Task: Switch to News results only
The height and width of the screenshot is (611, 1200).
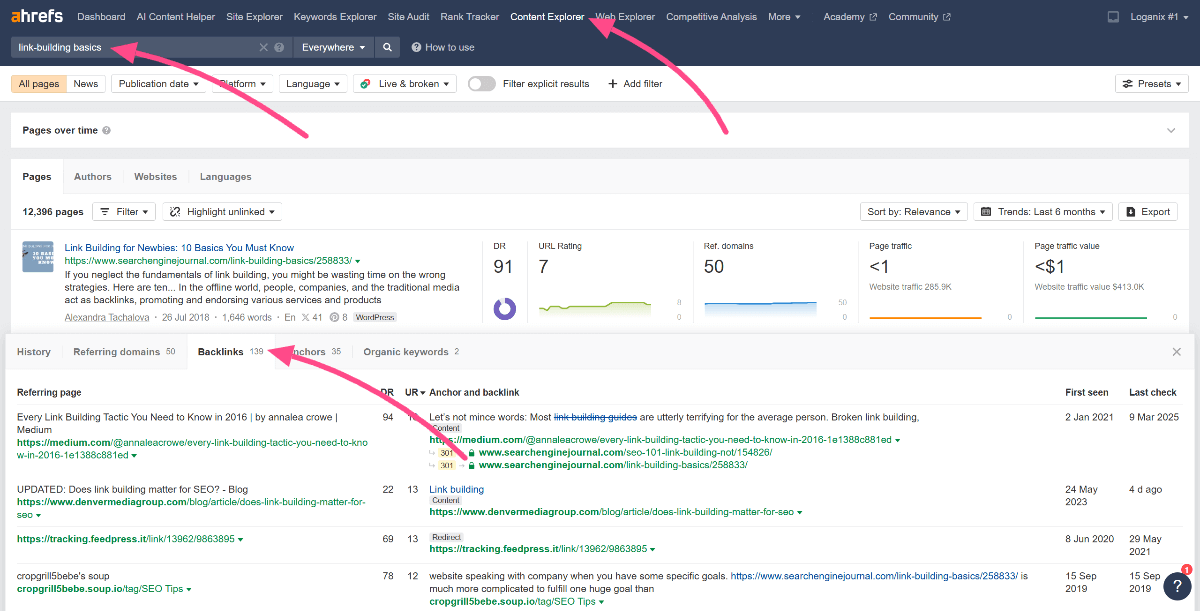Action: point(86,84)
